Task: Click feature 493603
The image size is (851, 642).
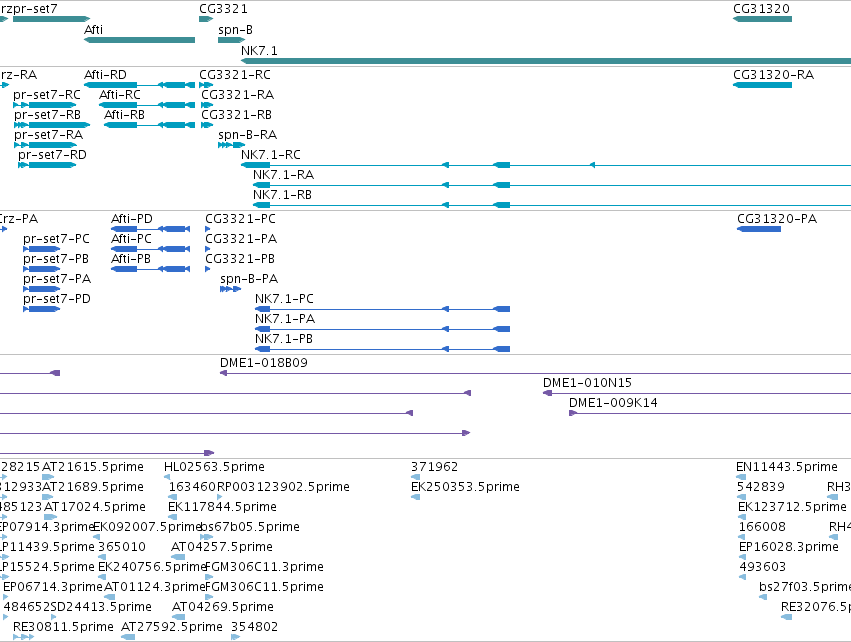Action: [763, 567]
